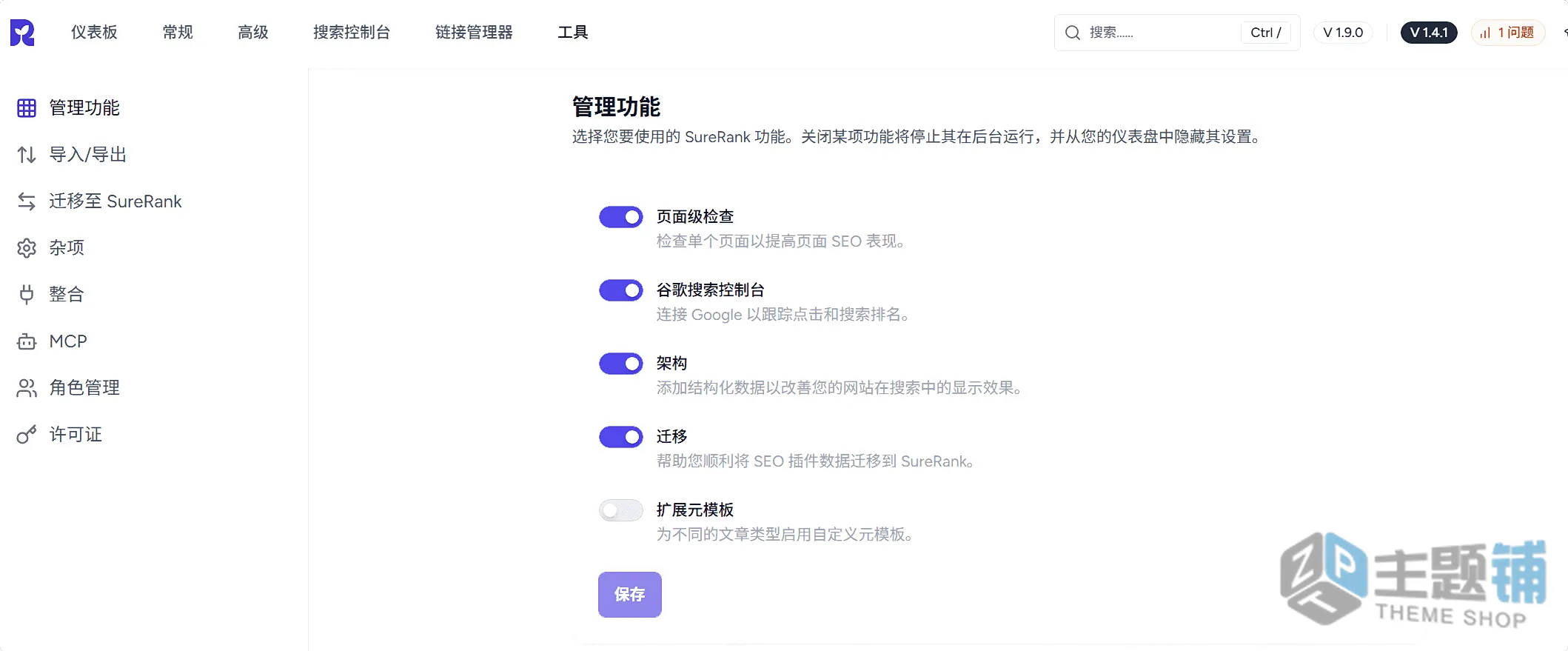Click the 迁移至 SureRank swap icon
This screenshot has width=1568, height=651.
(27, 201)
